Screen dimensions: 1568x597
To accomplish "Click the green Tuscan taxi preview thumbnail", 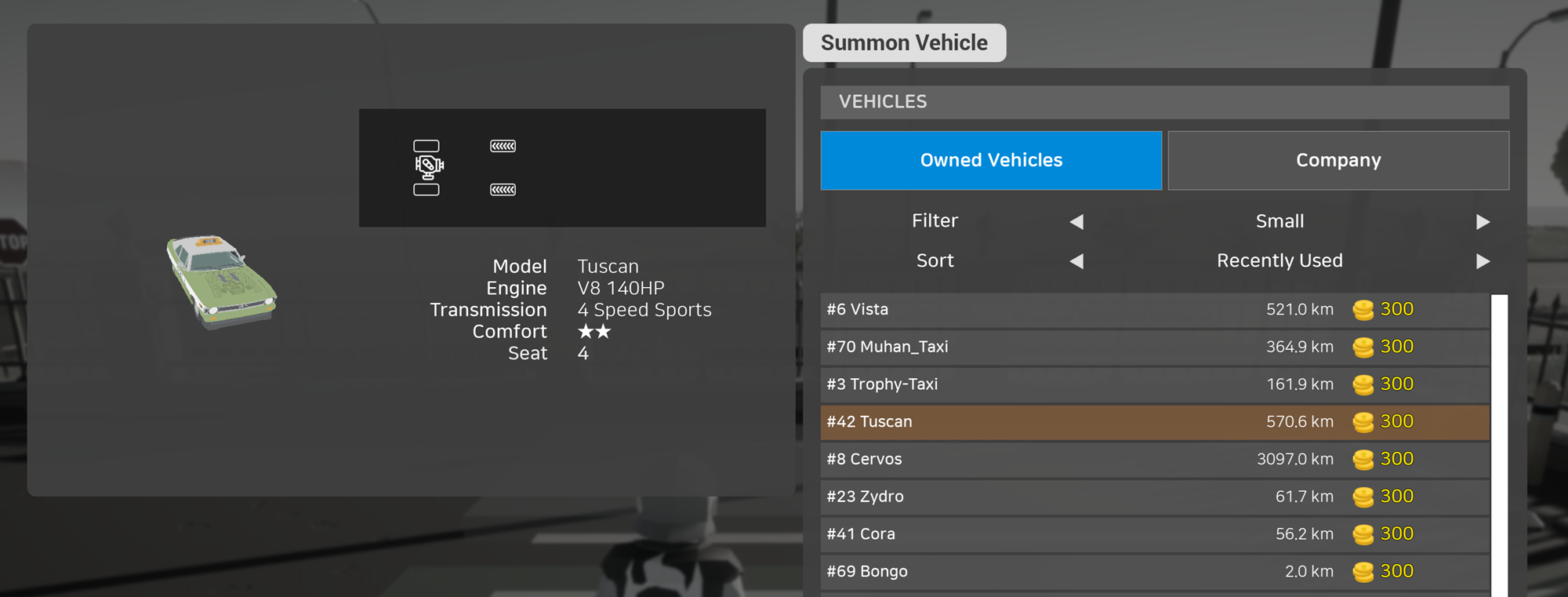I will (x=221, y=281).
